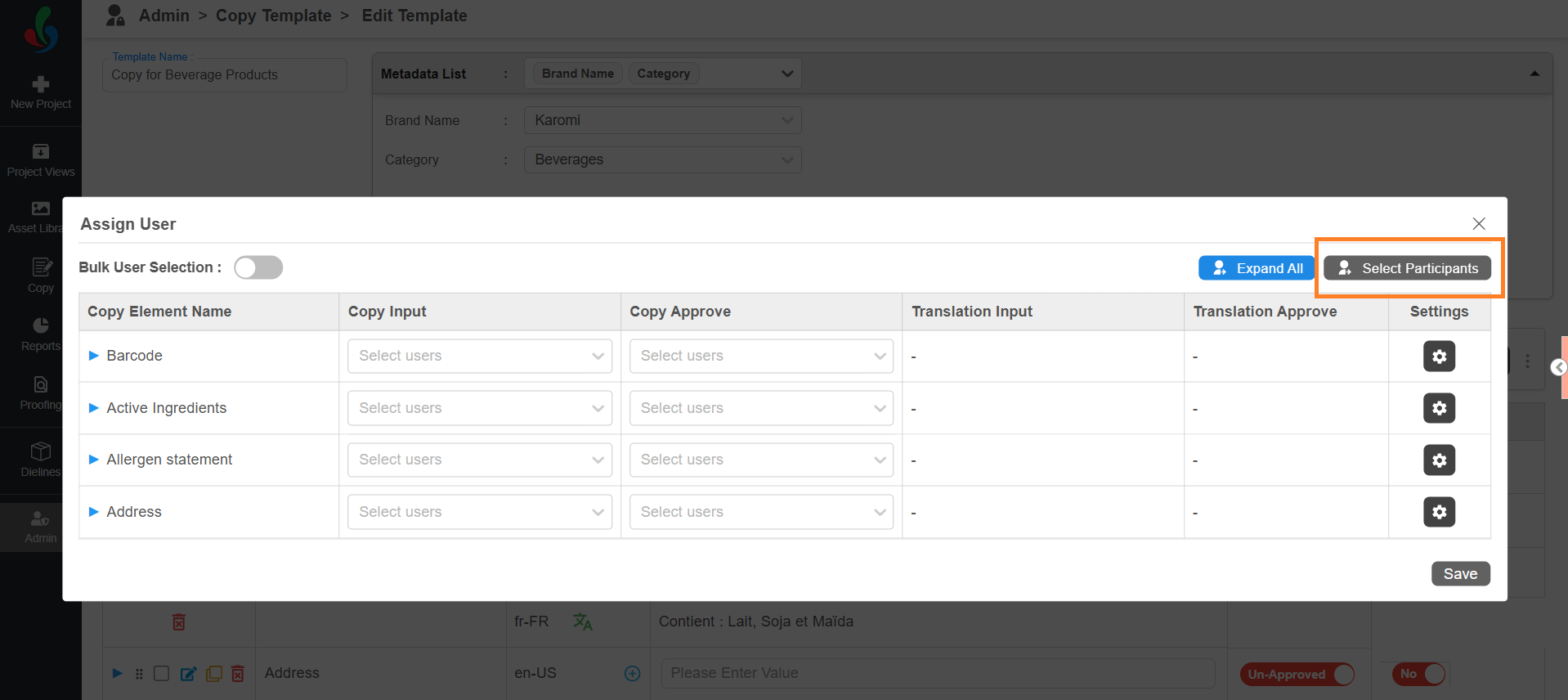
Task: Open settings gear for Address row
Action: pyautogui.click(x=1439, y=512)
